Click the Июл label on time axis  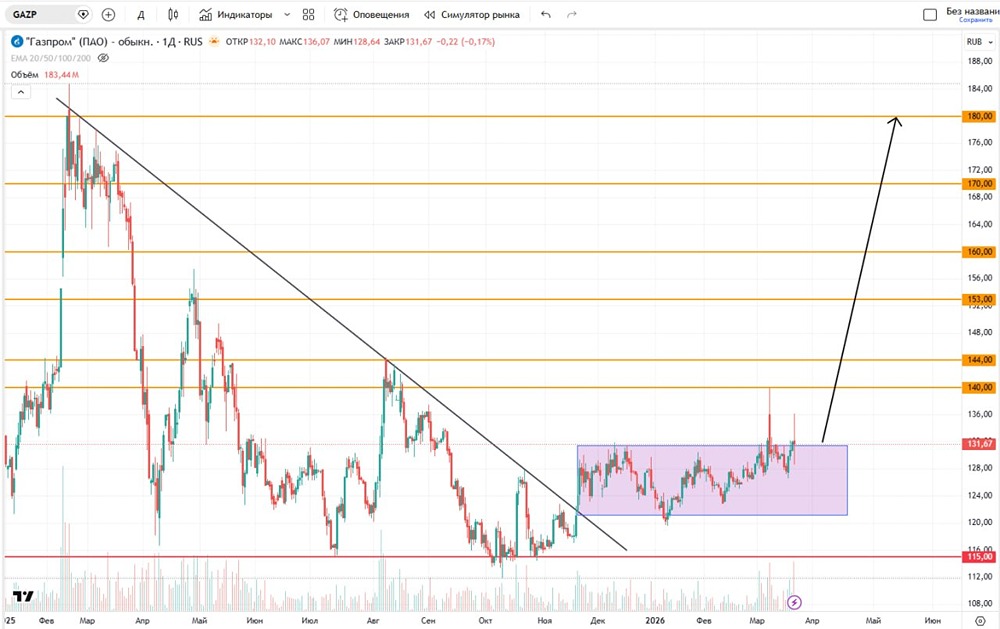point(310,620)
